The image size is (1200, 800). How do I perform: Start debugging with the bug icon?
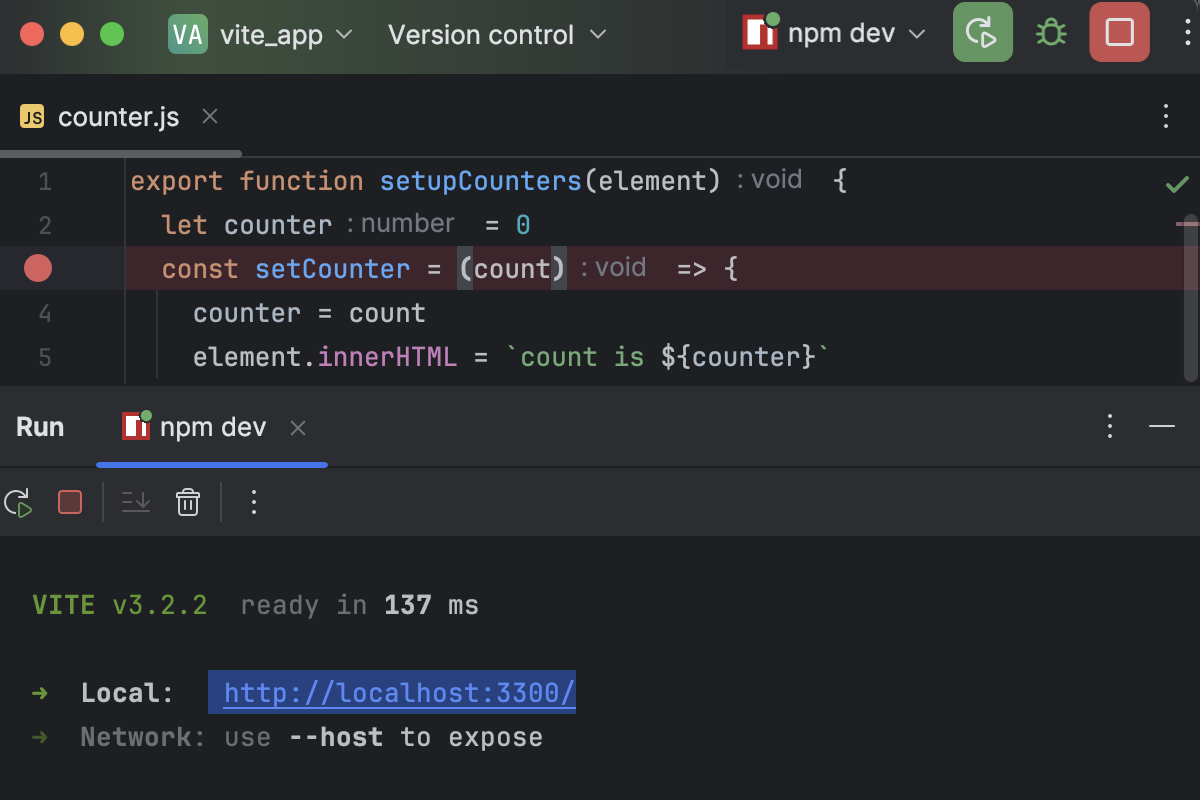pyautogui.click(x=1050, y=32)
